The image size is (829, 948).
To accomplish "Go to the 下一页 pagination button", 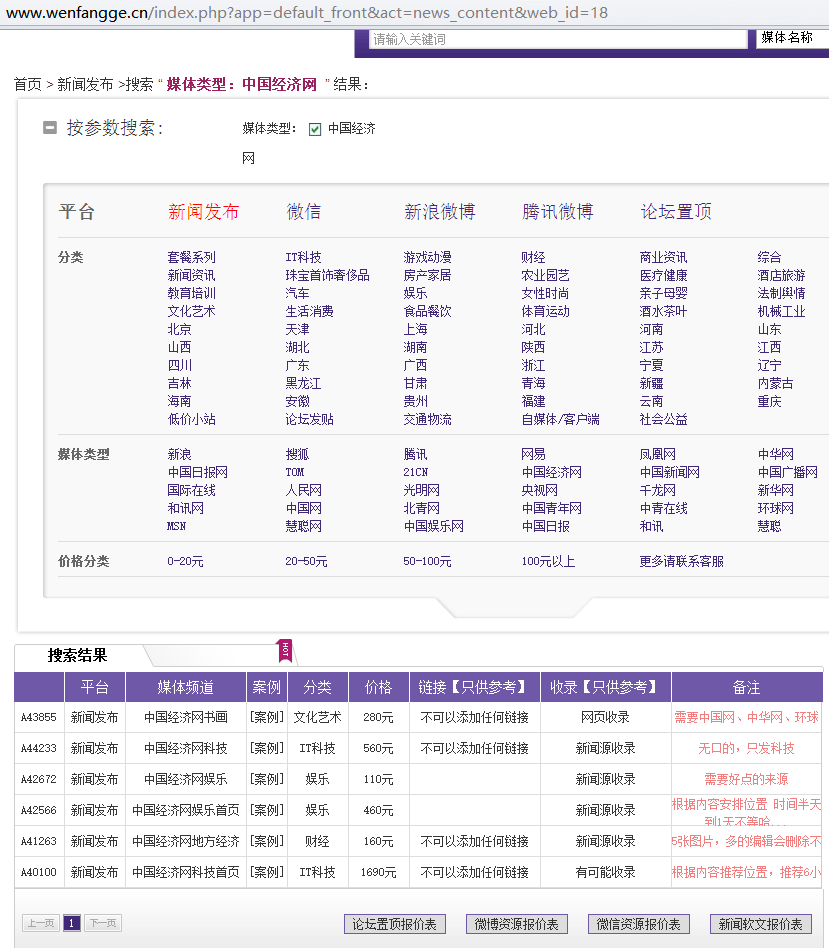I will click(x=104, y=924).
